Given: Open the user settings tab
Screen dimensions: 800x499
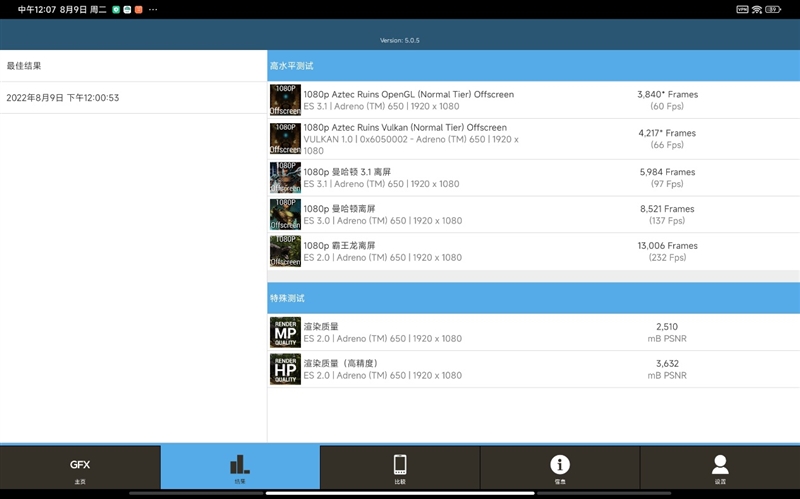Looking at the screenshot, I should [x=720, y=467].
